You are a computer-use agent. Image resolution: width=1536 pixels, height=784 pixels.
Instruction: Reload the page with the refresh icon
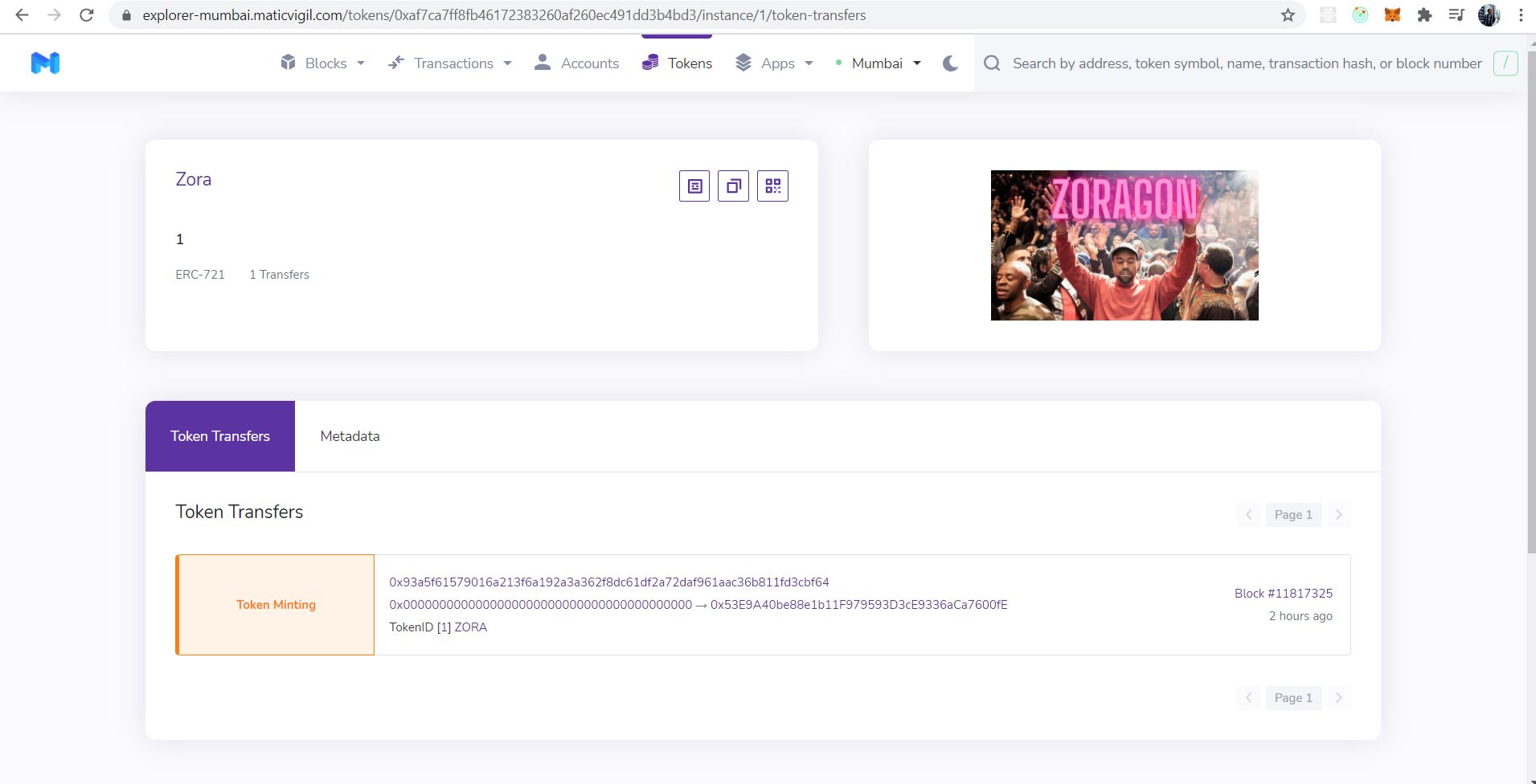point(87,15)
